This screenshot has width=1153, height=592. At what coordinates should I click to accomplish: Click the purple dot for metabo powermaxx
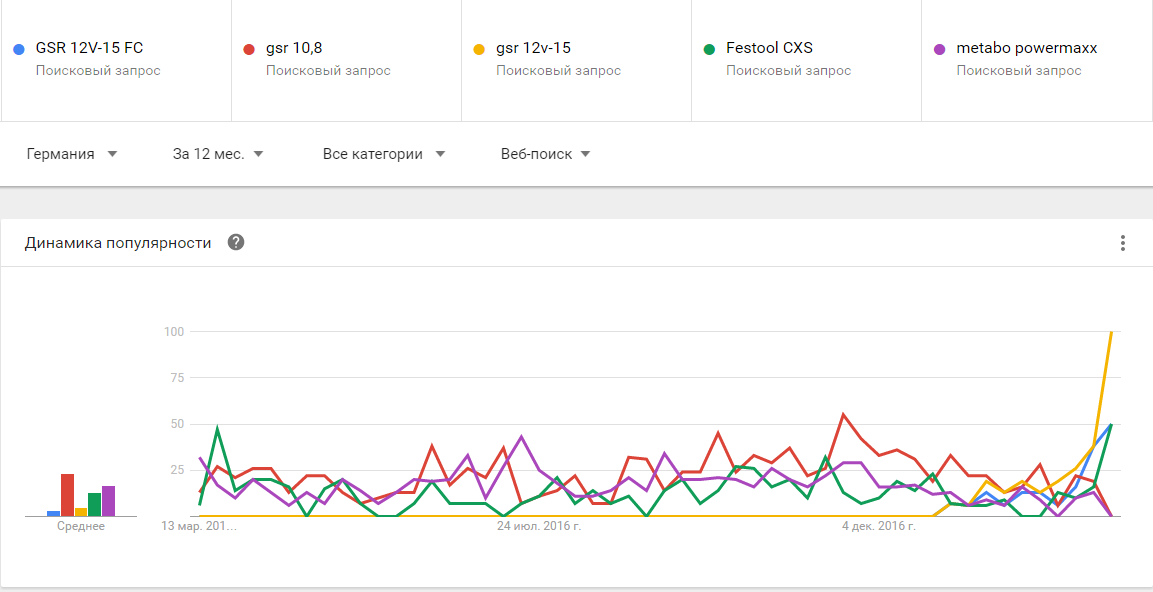point(940,49)
